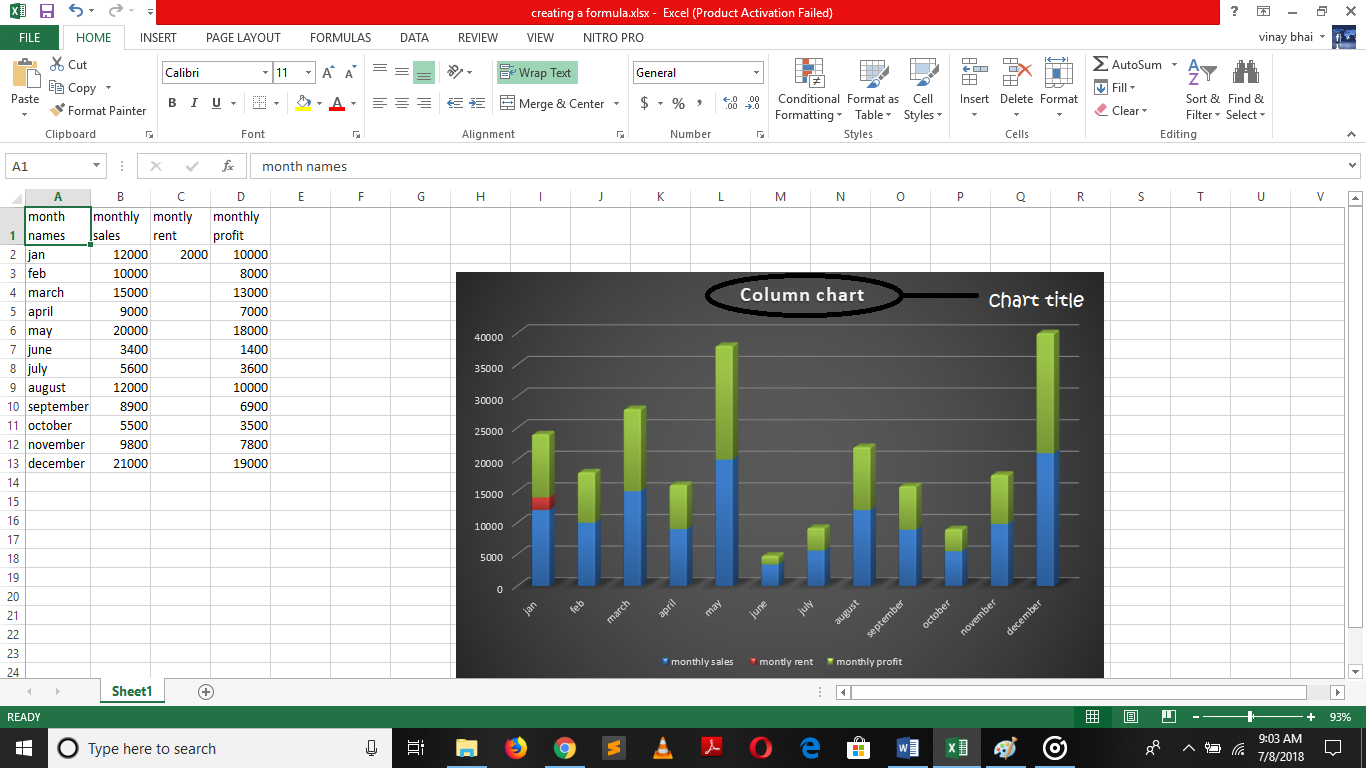The height and width of the screenshot is (768, 1370).
Task: Open the General number format dropdown
Action: (x=756, y=73)
